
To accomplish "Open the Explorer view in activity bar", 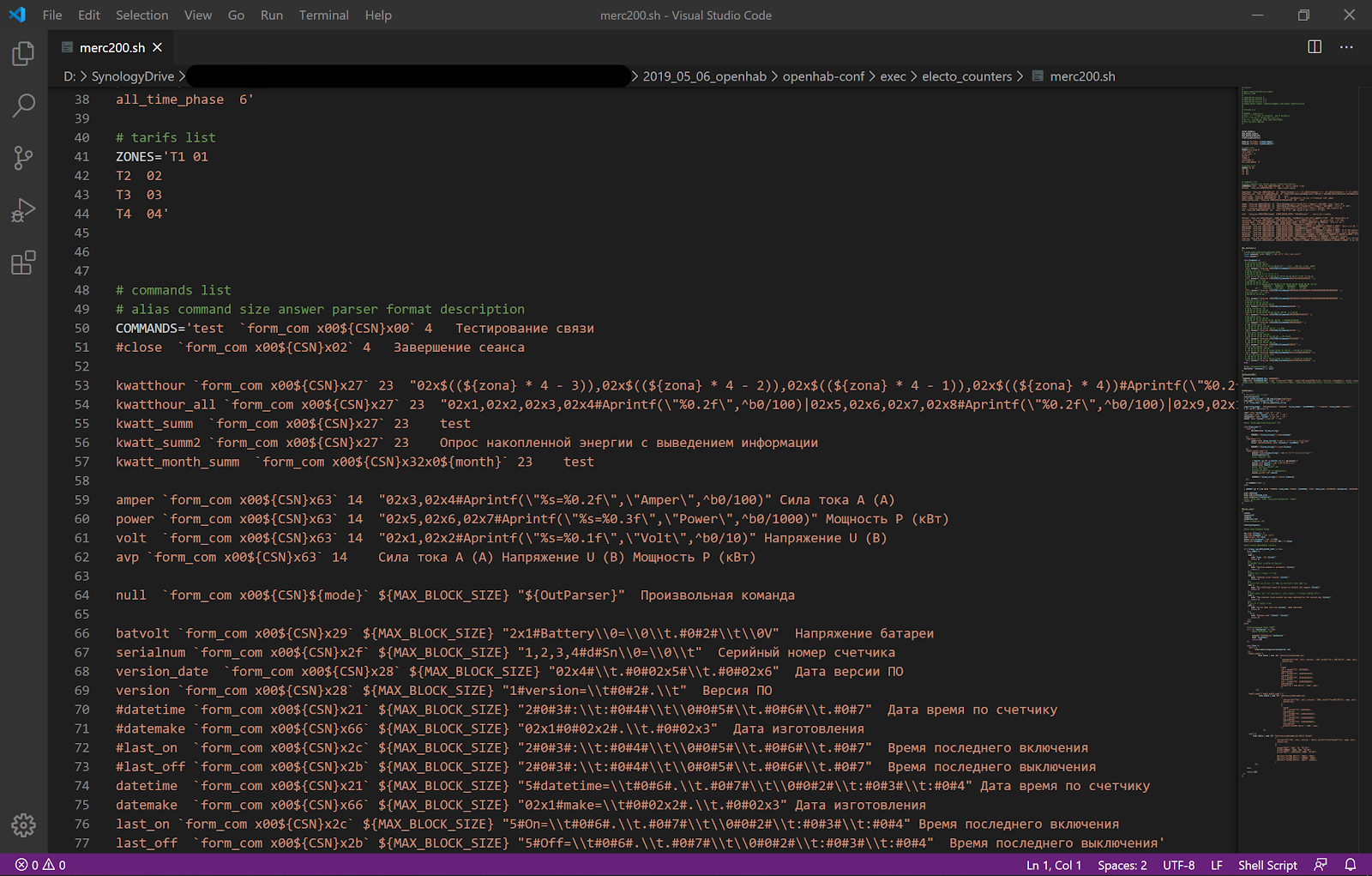I will (23, 54).
